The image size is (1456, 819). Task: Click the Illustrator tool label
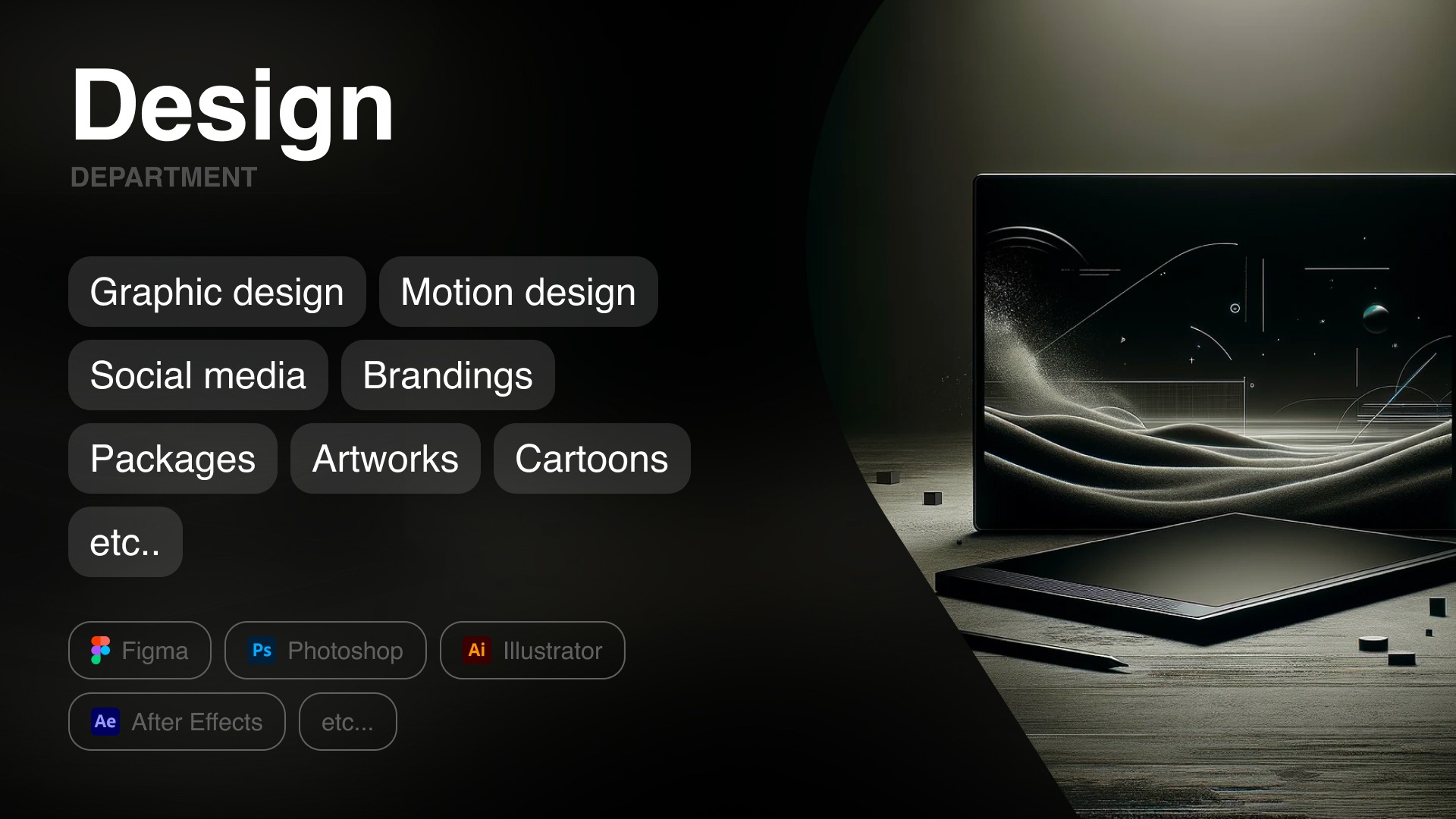pyautogui.click(x=553, y=651)
